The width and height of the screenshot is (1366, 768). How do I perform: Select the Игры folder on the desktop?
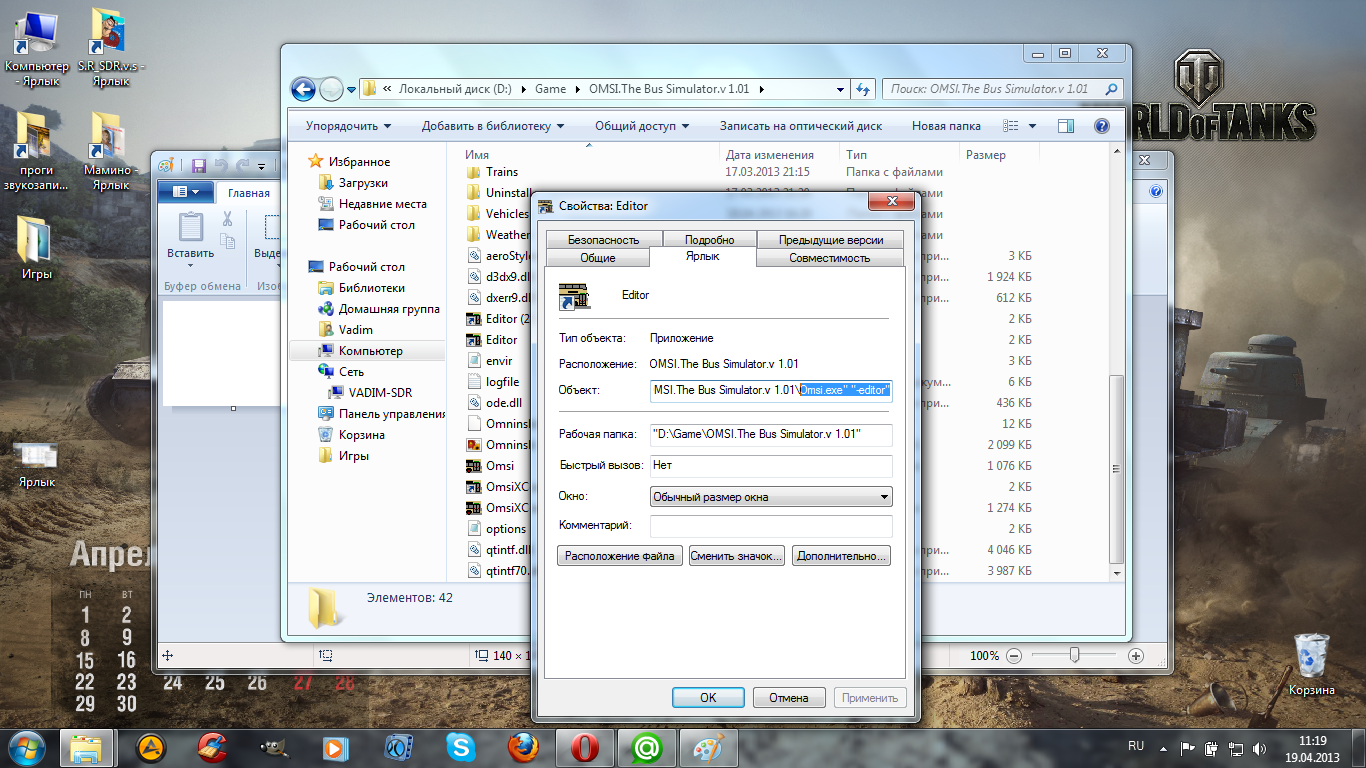click(36, 247)
